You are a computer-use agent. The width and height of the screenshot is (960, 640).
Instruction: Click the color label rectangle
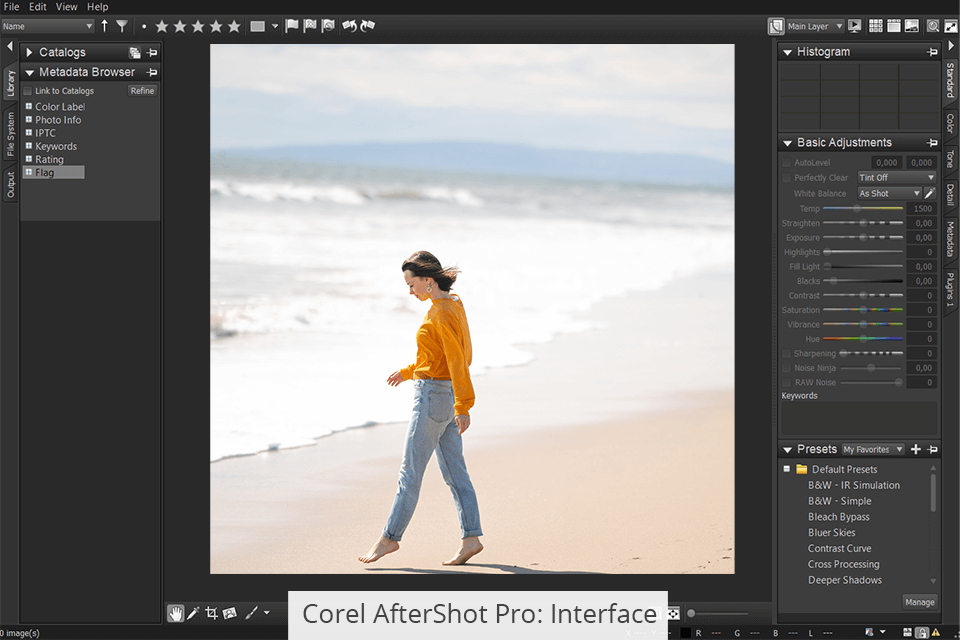pos(258,26)
